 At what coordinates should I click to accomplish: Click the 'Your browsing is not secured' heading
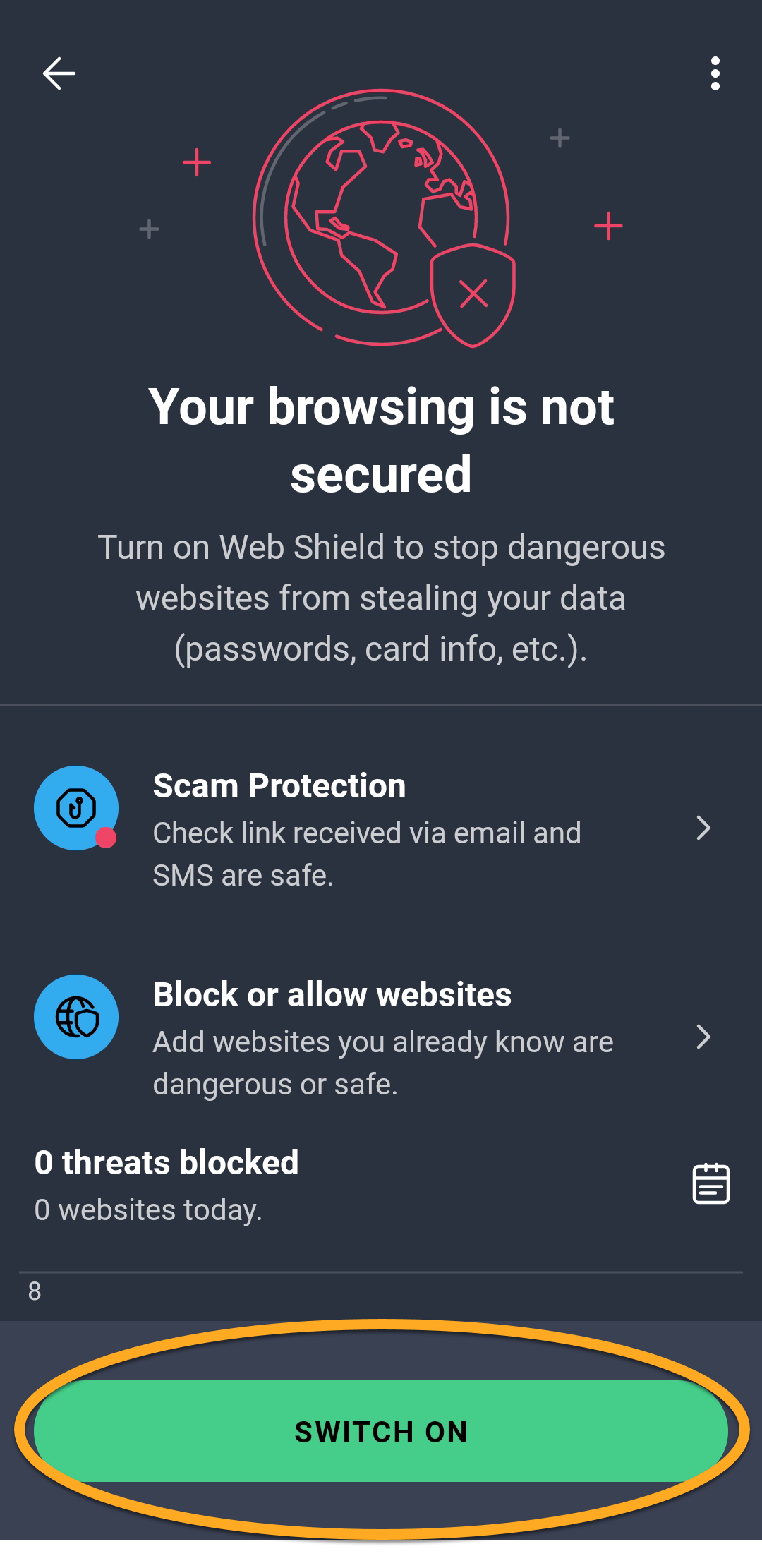pyautogui.click(x=381, y=440)
